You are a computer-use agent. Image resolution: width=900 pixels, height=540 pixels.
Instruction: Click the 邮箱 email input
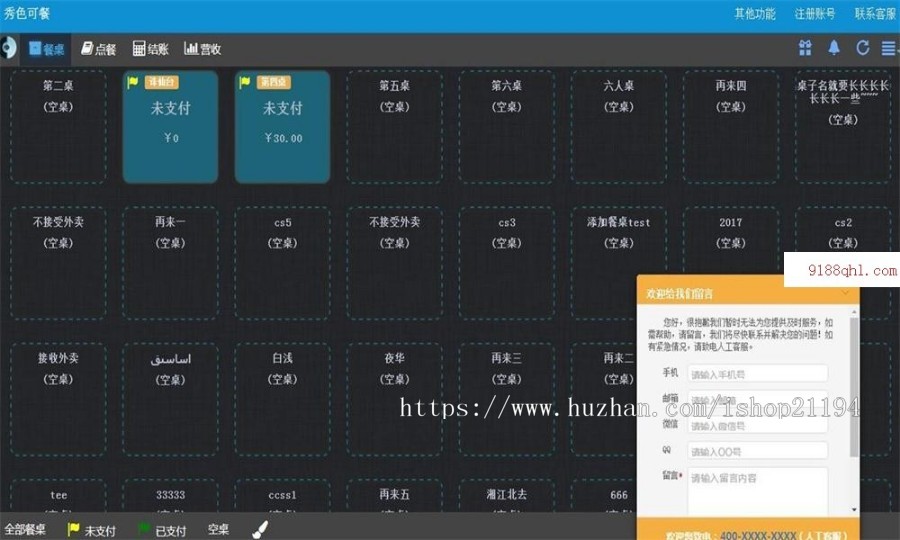[758, 399]
